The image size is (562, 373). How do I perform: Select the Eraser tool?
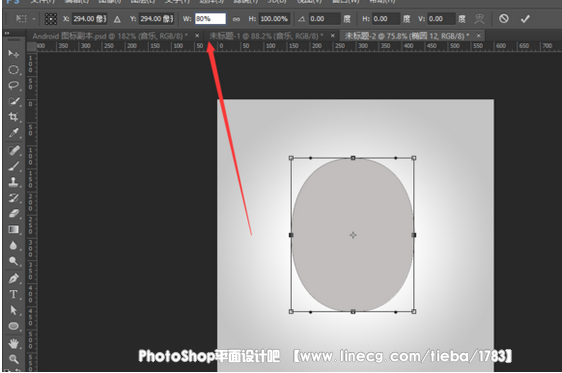tap(14, 214)
